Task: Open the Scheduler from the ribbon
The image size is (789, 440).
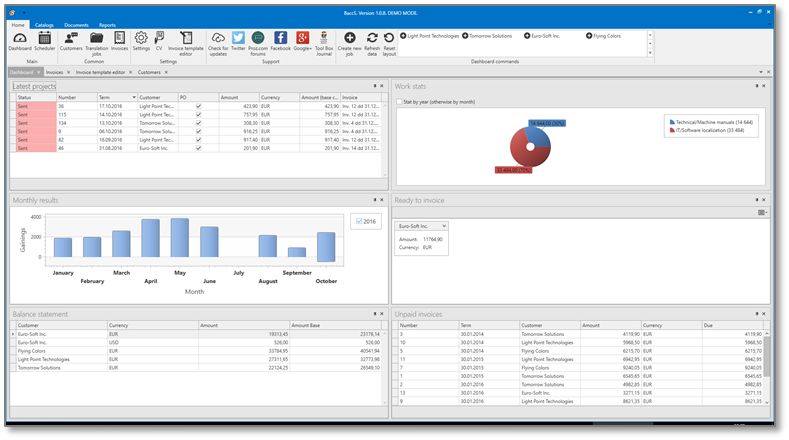Action: point(45,40)
